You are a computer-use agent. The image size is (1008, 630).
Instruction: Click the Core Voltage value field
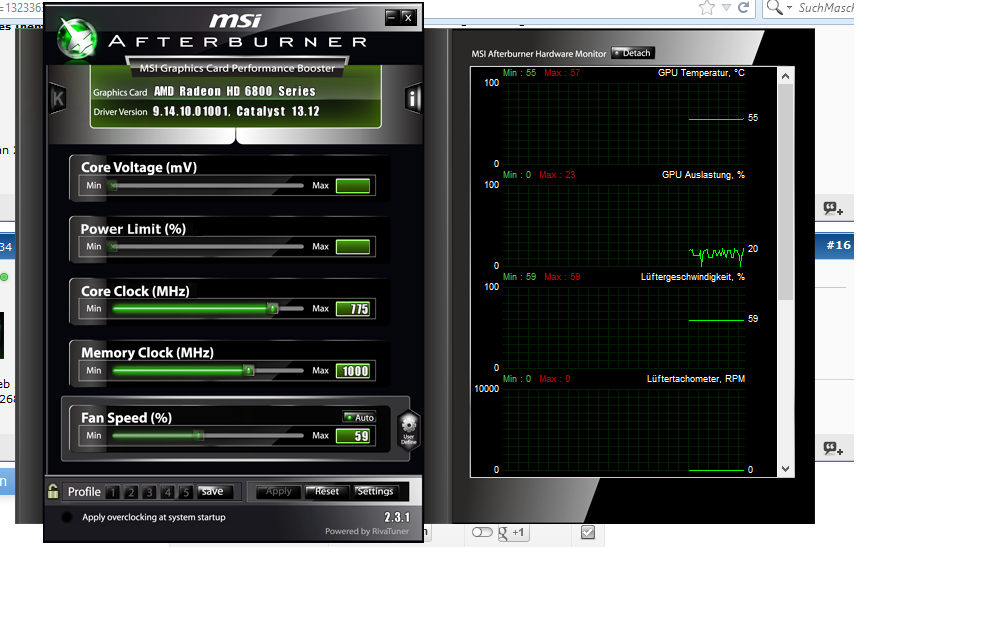353,186
